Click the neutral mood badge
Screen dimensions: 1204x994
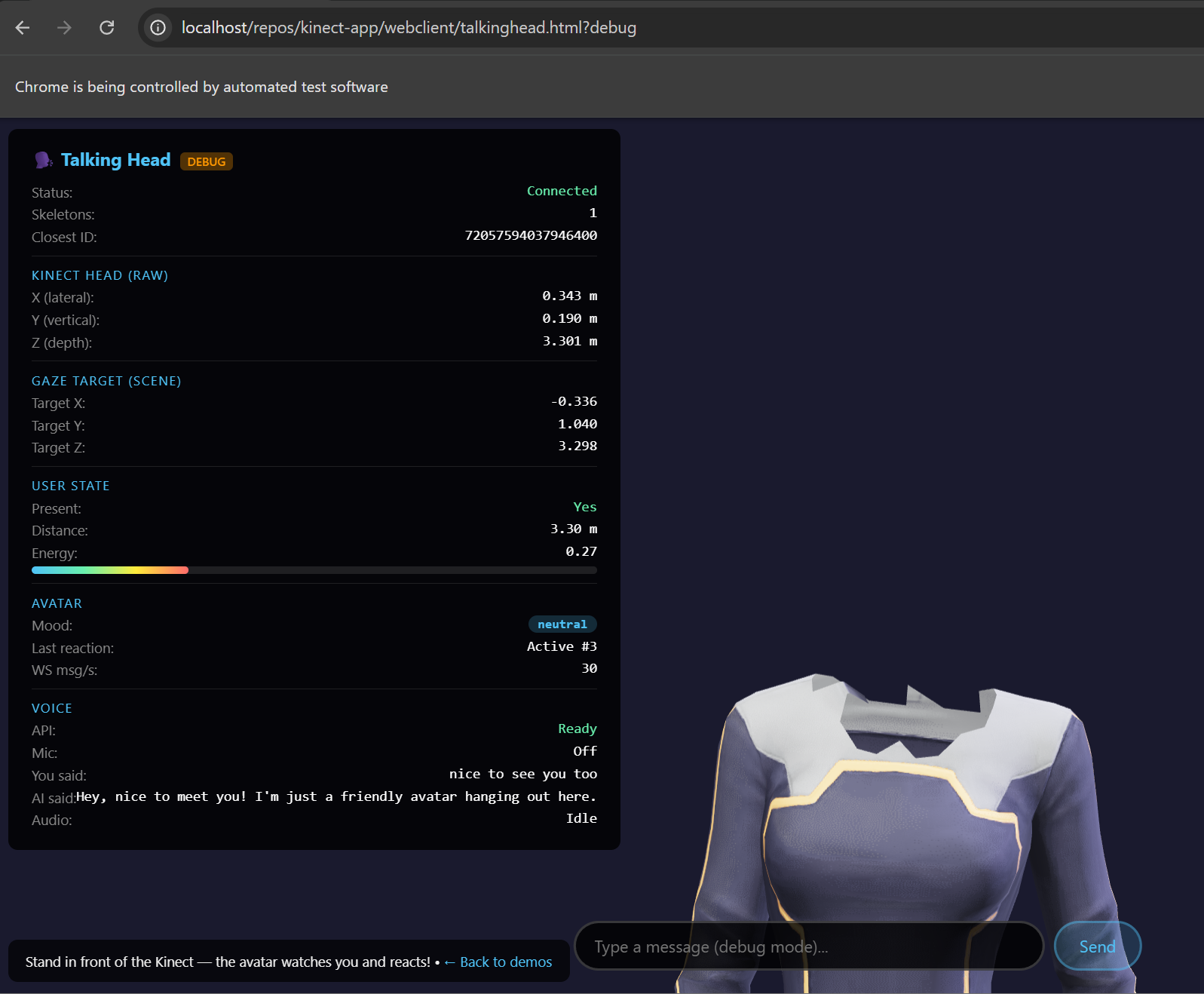point(562,624)
